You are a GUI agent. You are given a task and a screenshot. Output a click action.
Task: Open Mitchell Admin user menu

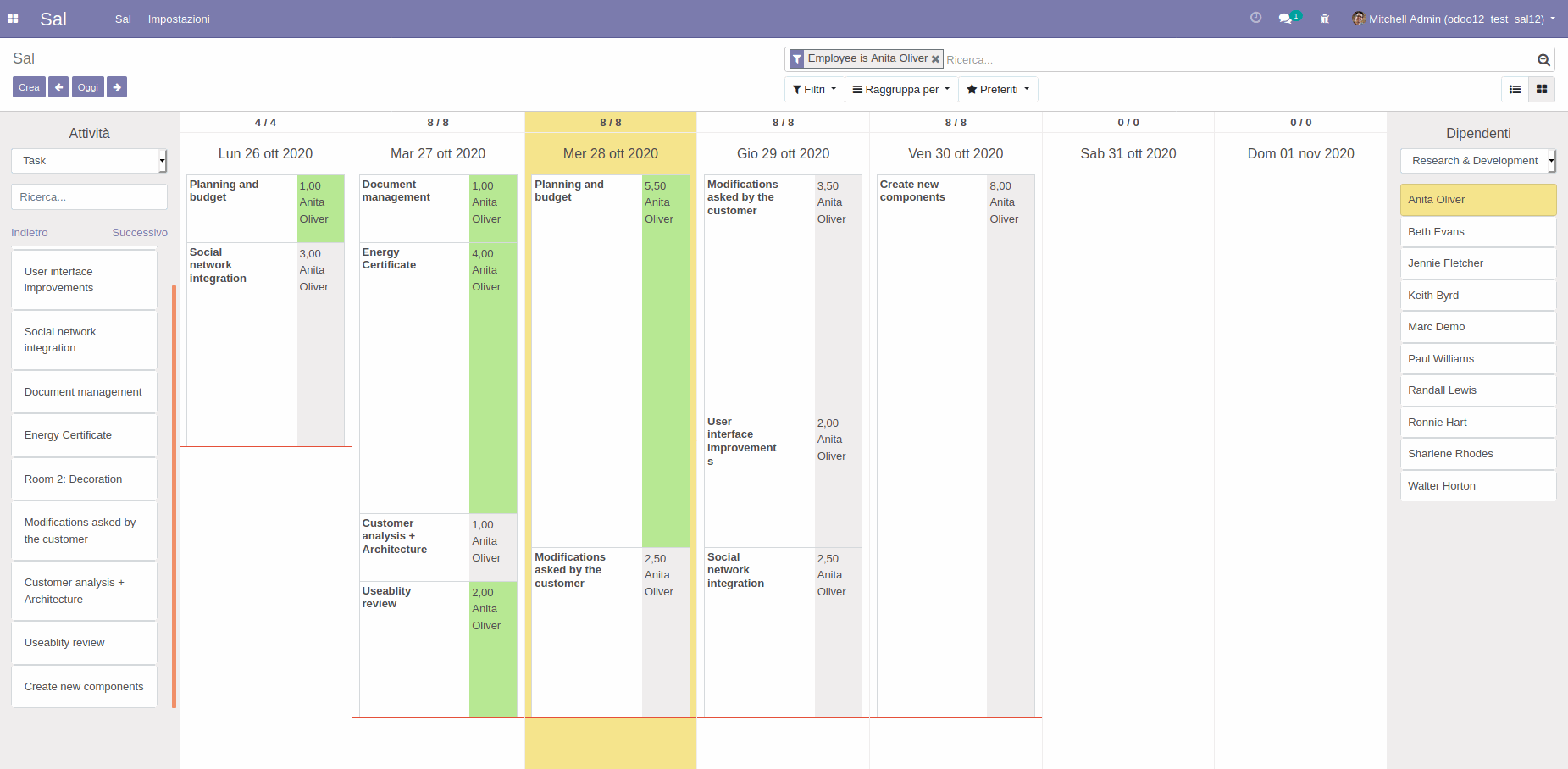point(1452,19)
